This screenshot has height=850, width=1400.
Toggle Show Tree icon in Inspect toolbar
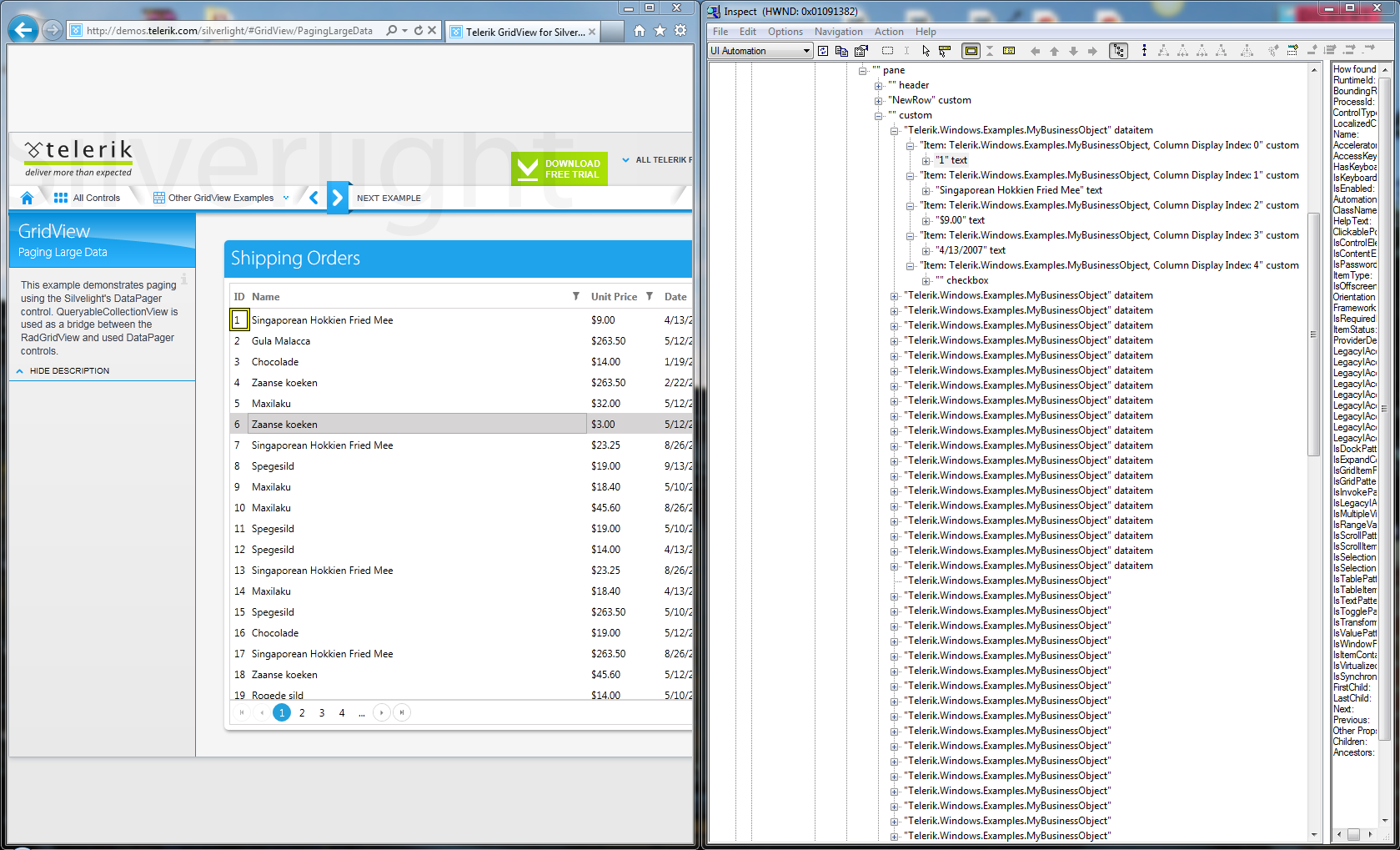click(1118, 51)
